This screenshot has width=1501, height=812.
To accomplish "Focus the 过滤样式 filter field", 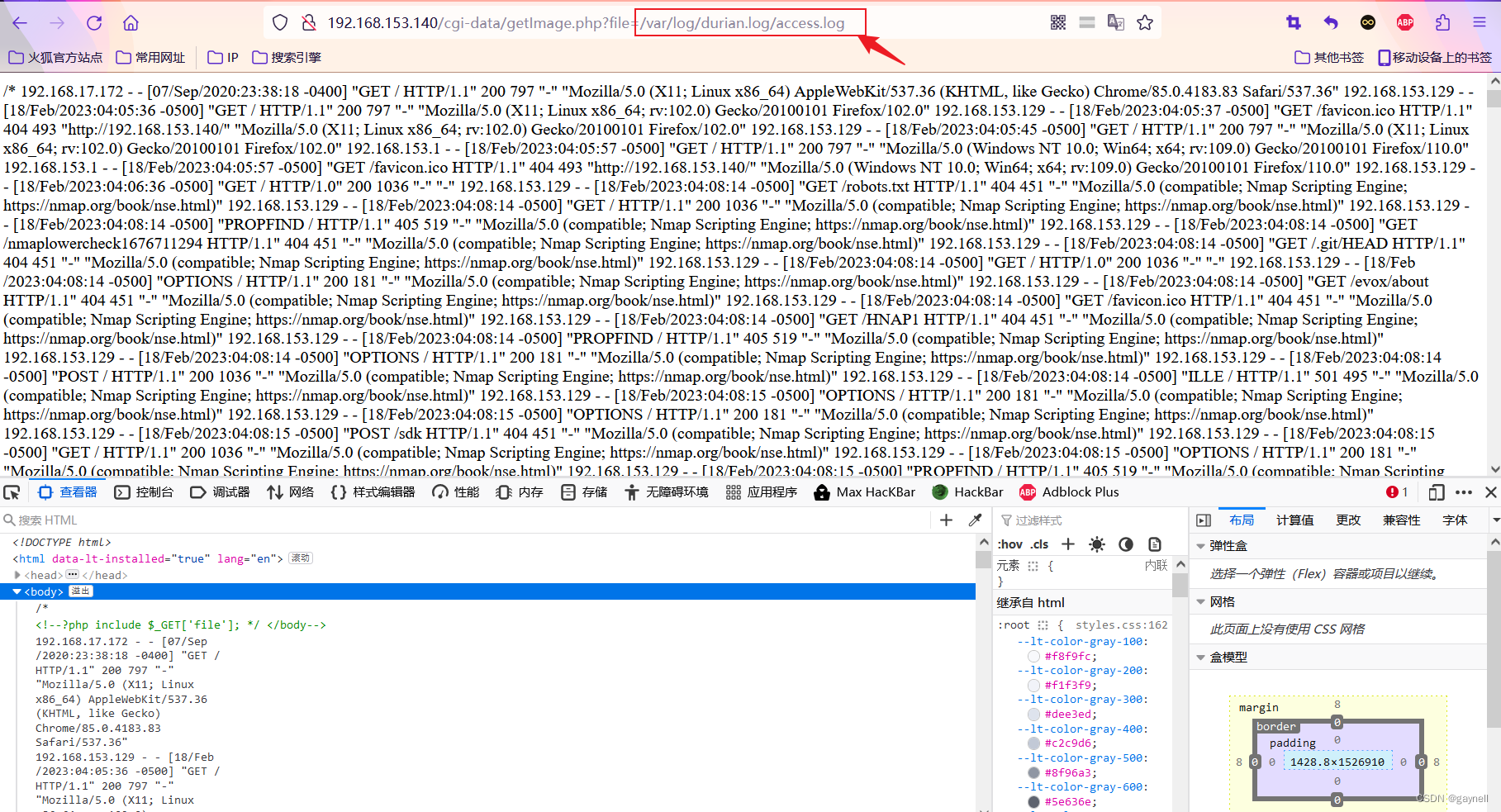I will point(1090,520).
